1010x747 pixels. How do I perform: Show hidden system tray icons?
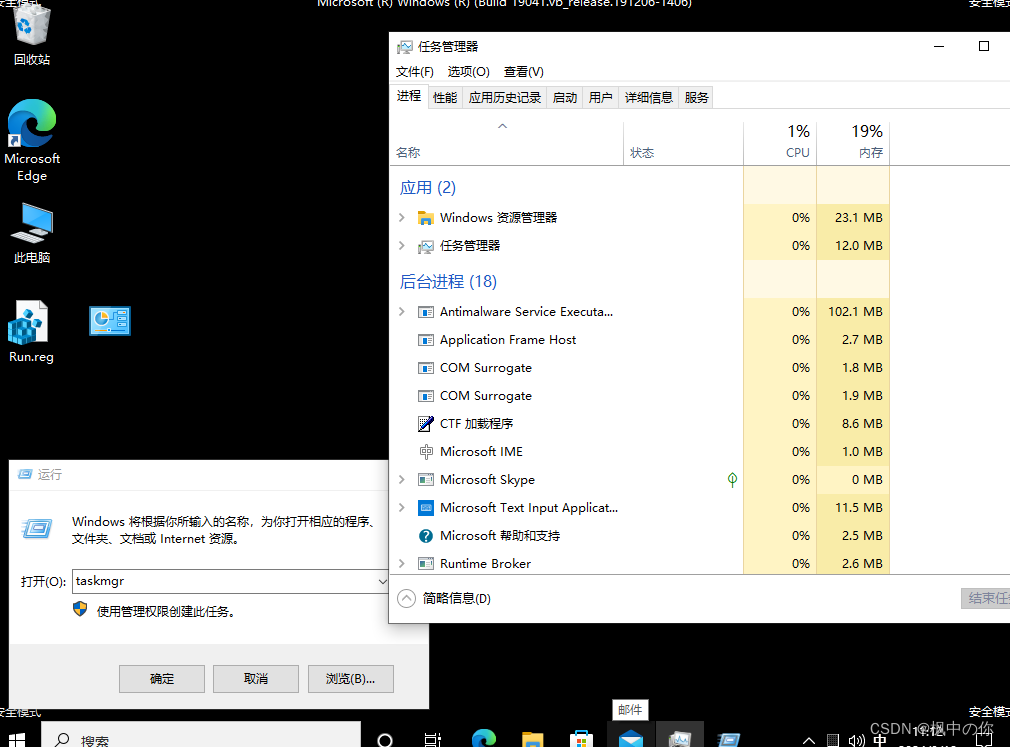[x=809, y=741]
